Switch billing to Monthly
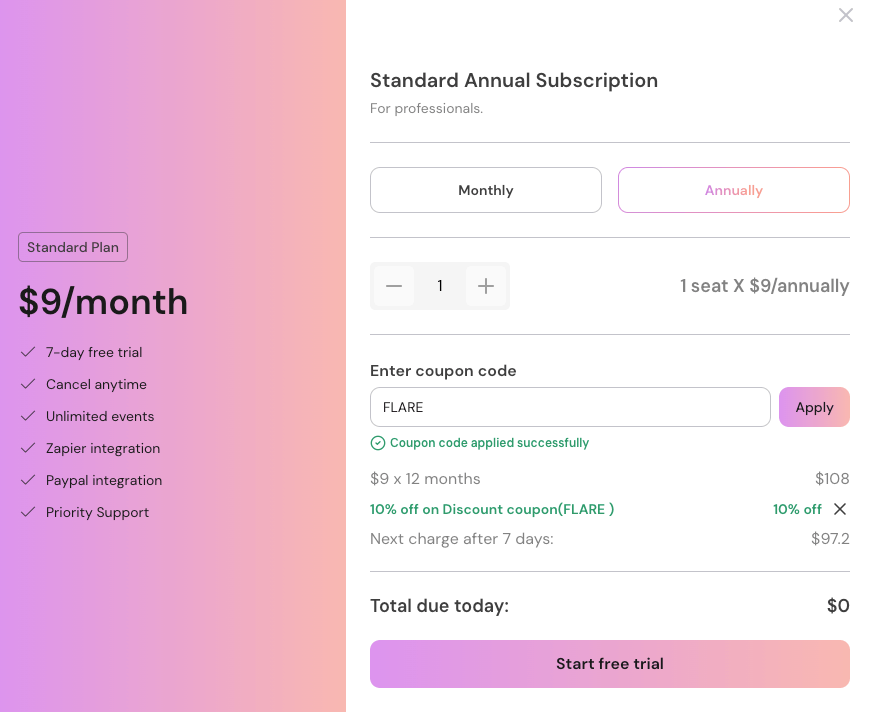Screen dimensions: 870x712 pos(485,189)
